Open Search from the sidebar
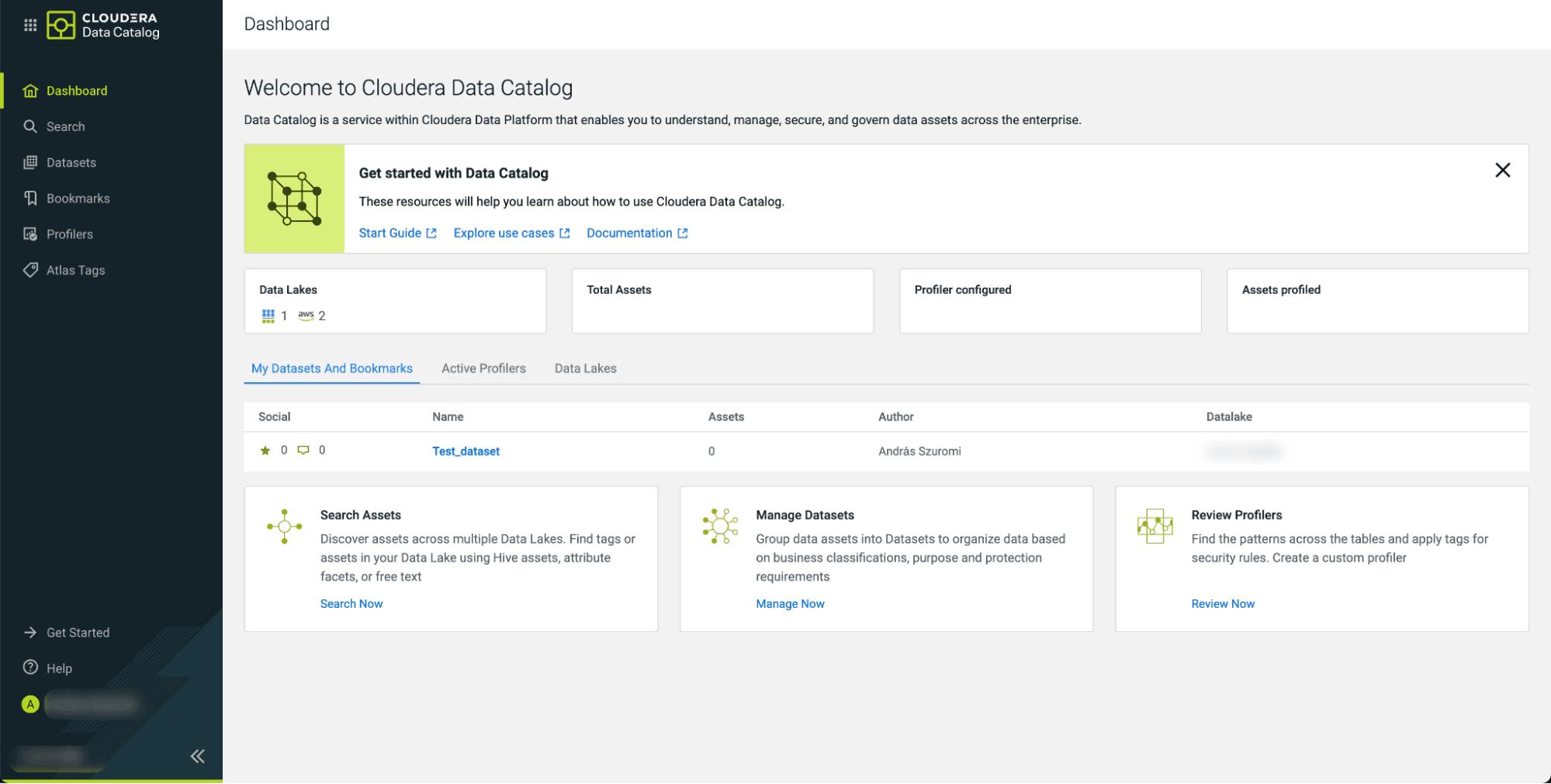 [65, 126]
